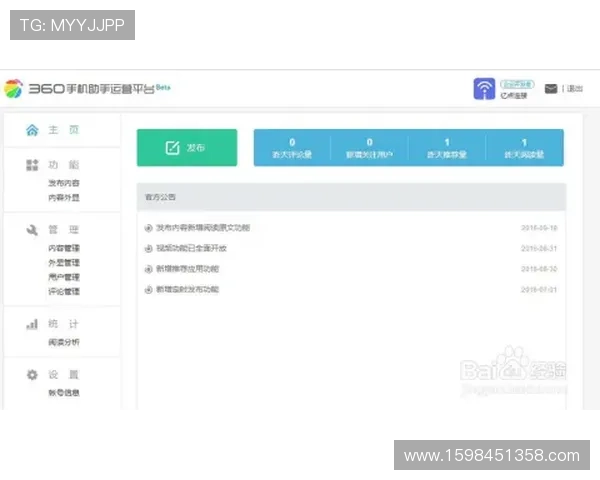Open 内容外显 under 功能
The image size is (600, 480).
coord(64,198)
